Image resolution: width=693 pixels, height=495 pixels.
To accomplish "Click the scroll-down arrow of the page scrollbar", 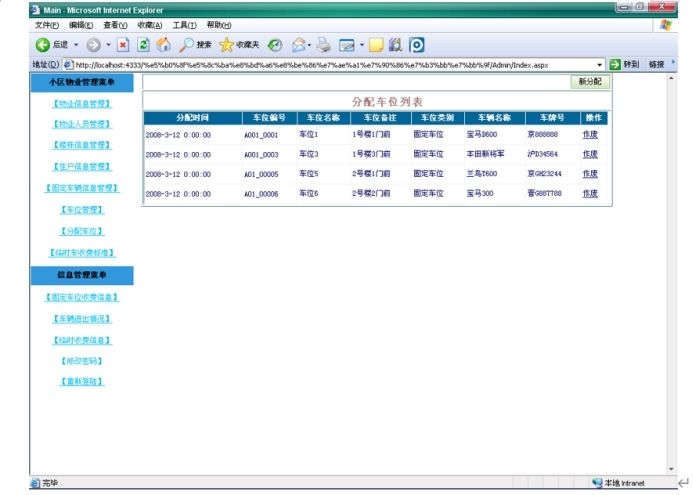I will (671, 469).
